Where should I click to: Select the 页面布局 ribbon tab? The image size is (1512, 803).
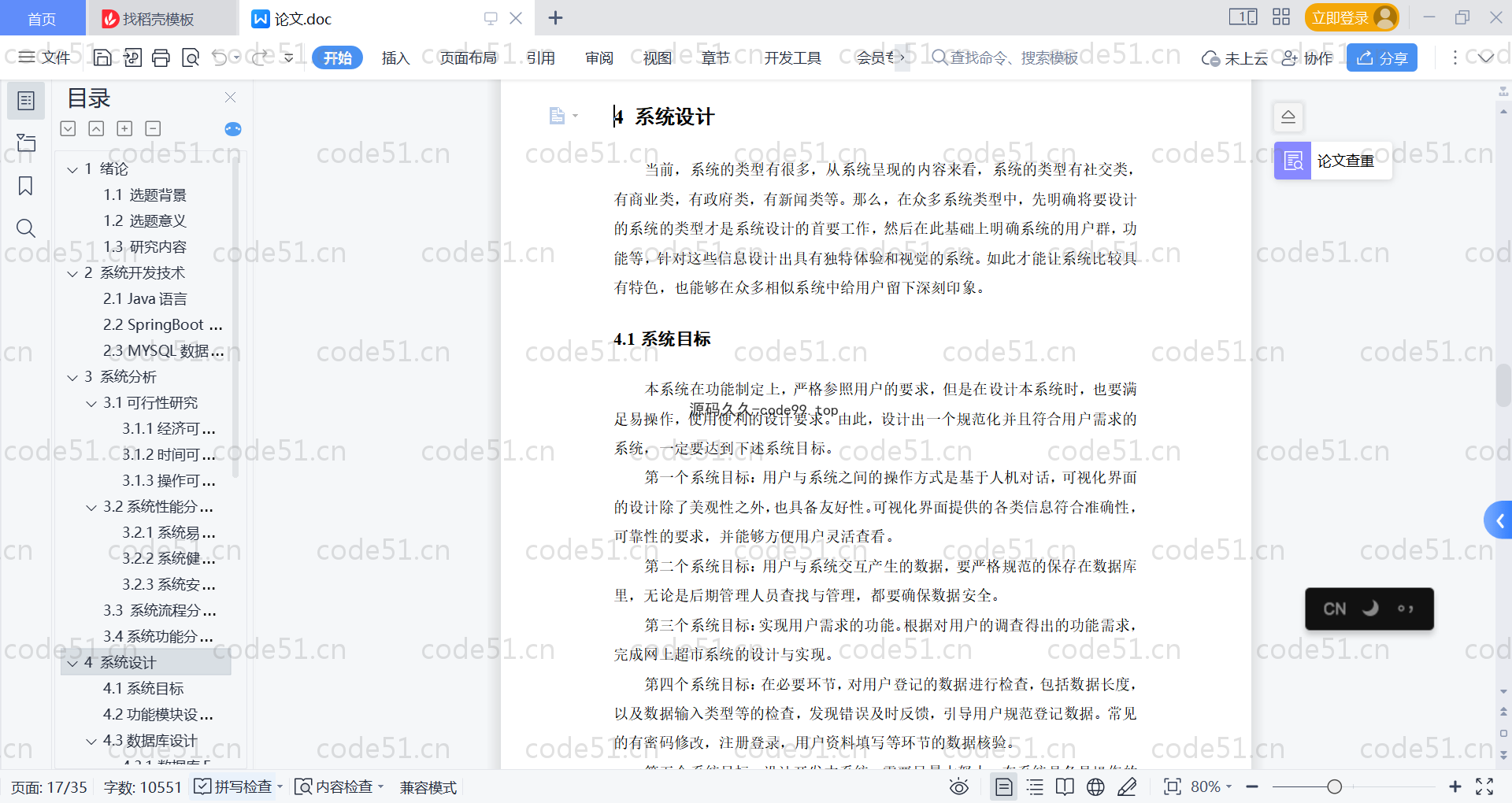click(468, 57)
